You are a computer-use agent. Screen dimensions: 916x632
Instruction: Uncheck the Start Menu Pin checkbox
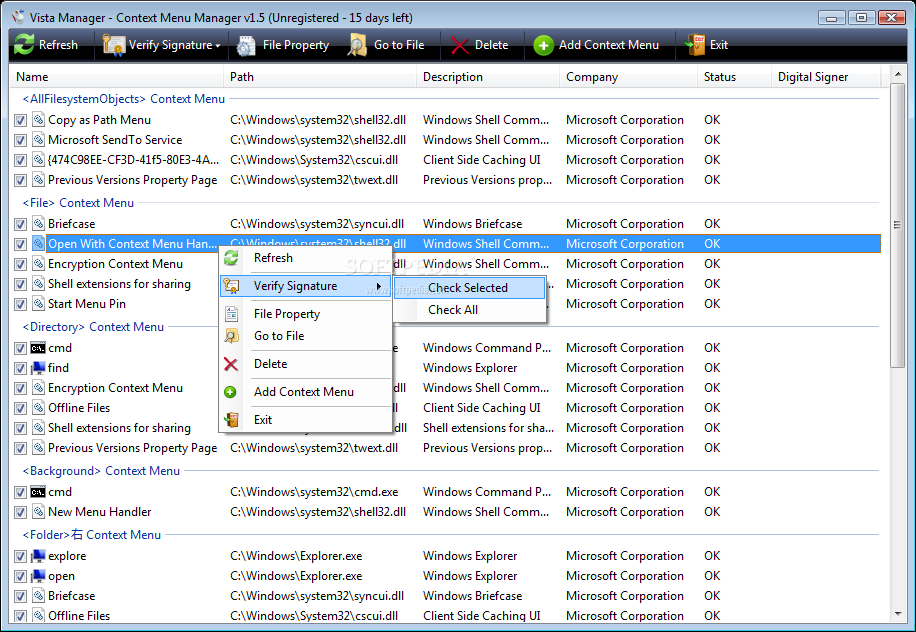click(20, 304)
